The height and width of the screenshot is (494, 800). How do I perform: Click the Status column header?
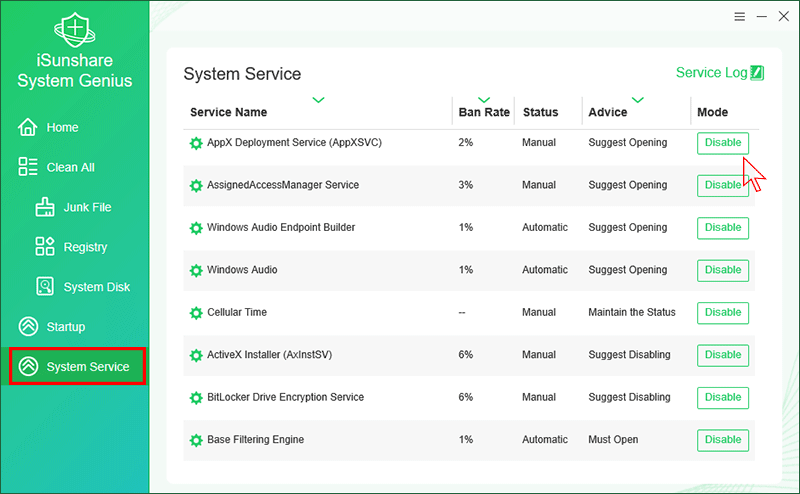pos(540,112)
